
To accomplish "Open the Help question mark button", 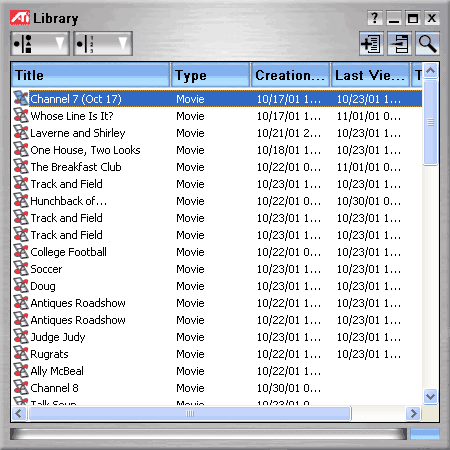I will coord(375,18).
